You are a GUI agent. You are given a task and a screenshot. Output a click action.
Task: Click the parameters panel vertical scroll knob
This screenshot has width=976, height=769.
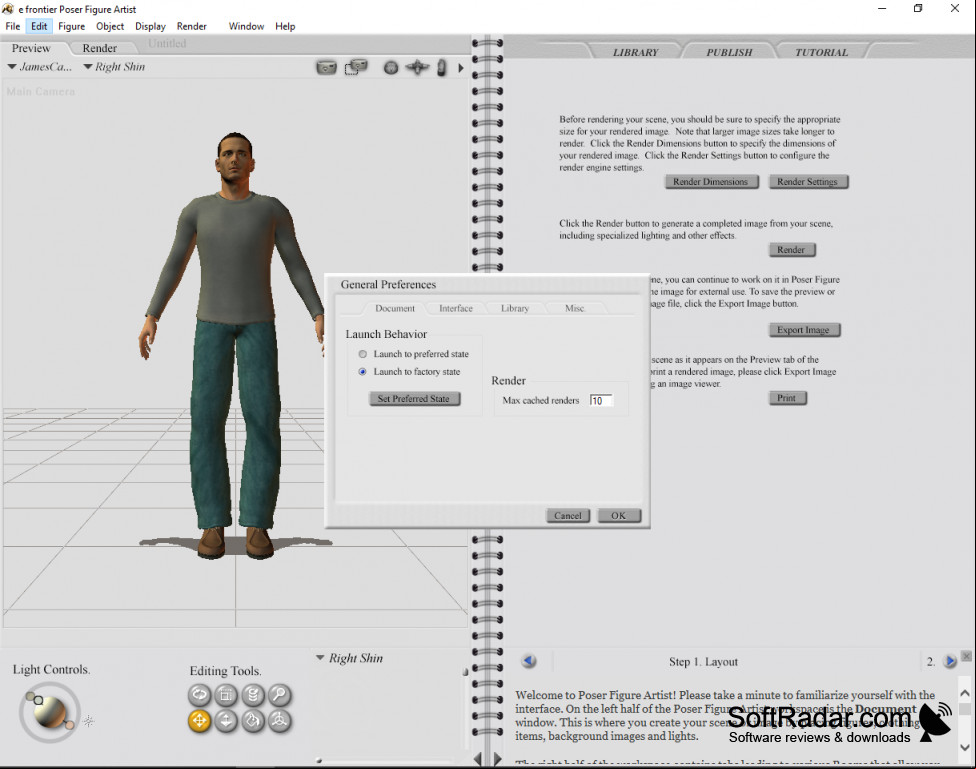tap(465, 672)
